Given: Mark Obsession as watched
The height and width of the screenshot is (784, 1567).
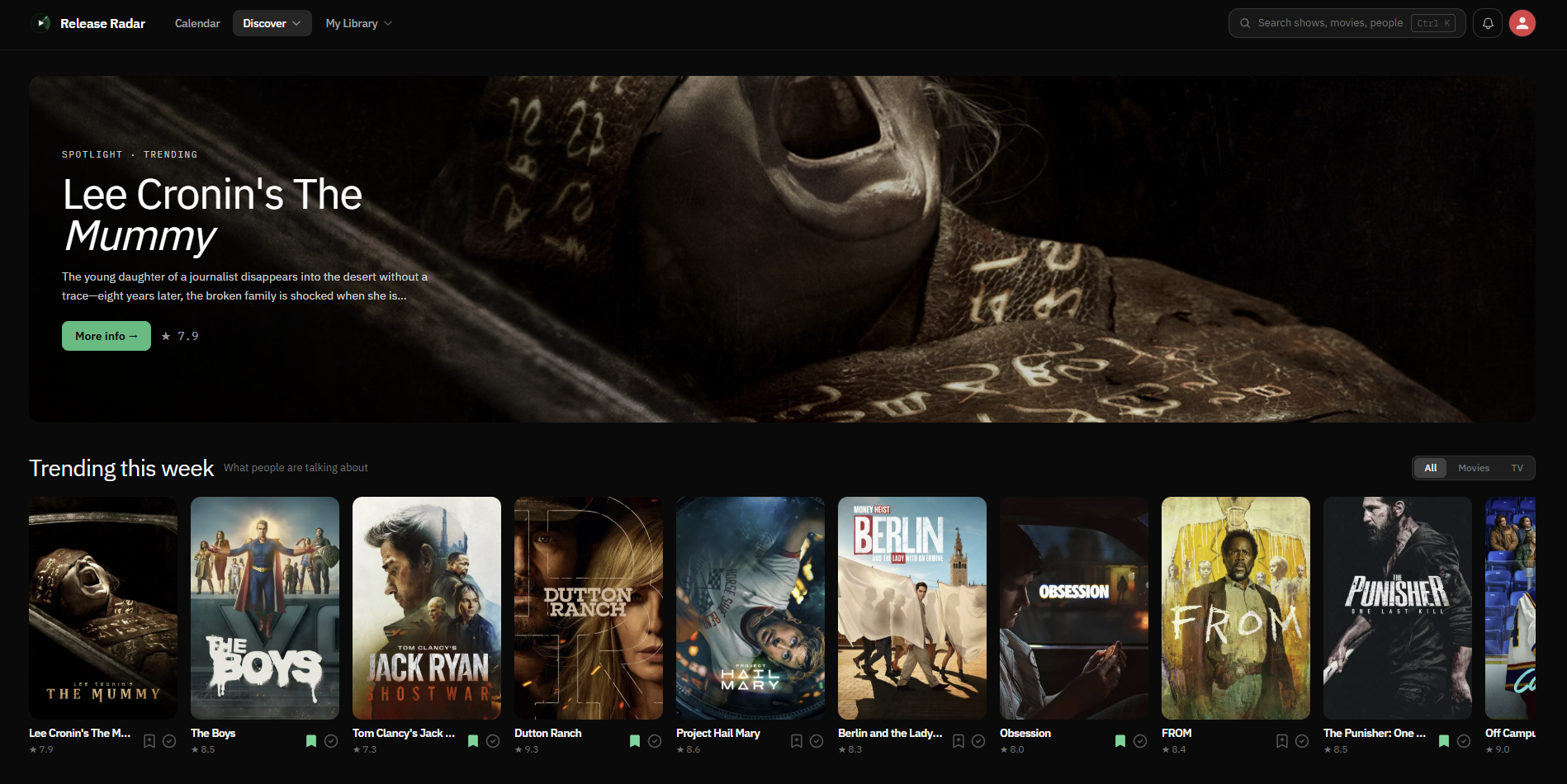Looking at the screenshot, I should (1140, 741).
